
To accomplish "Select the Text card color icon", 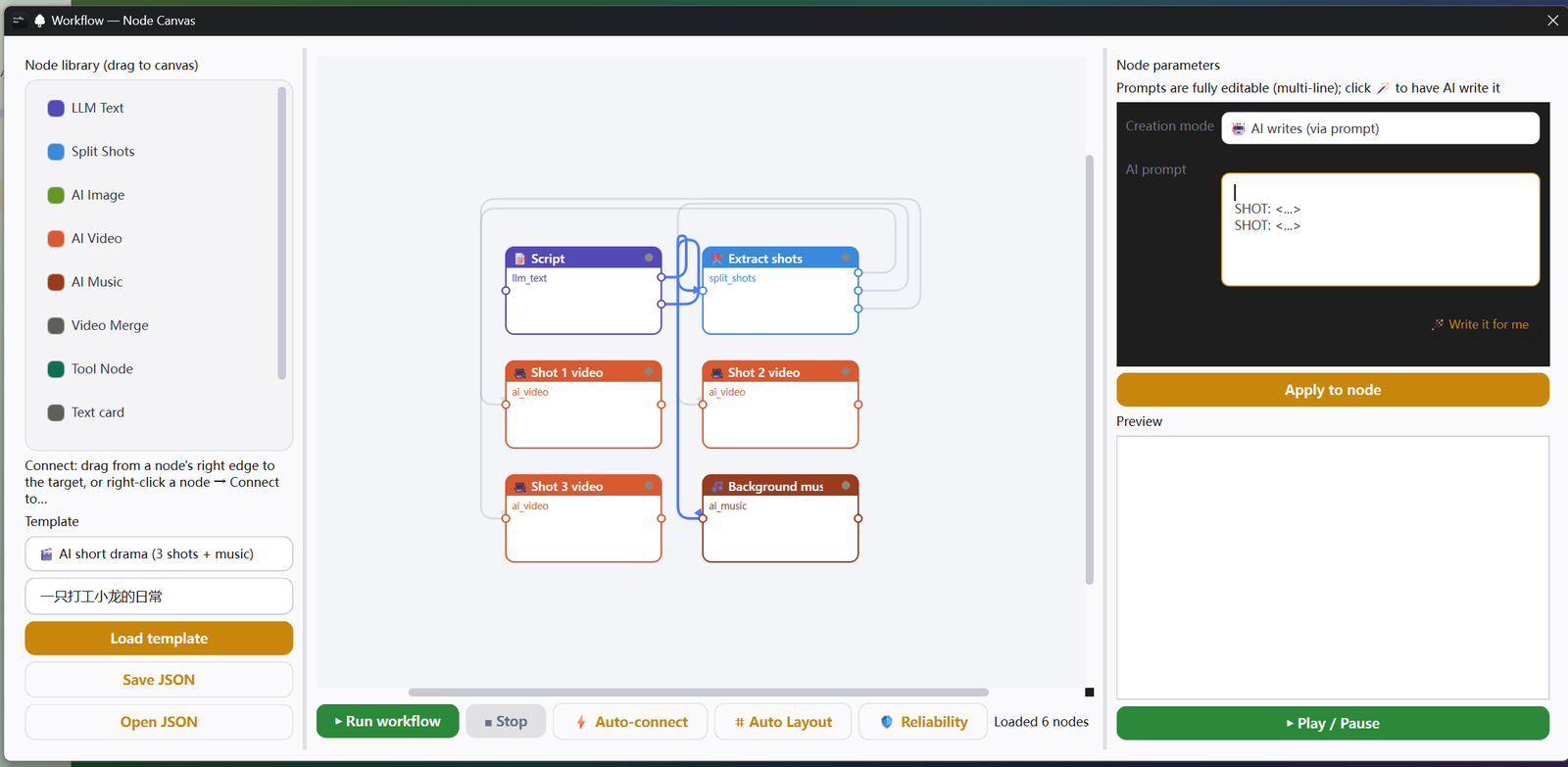I will [x=56, y=412].
